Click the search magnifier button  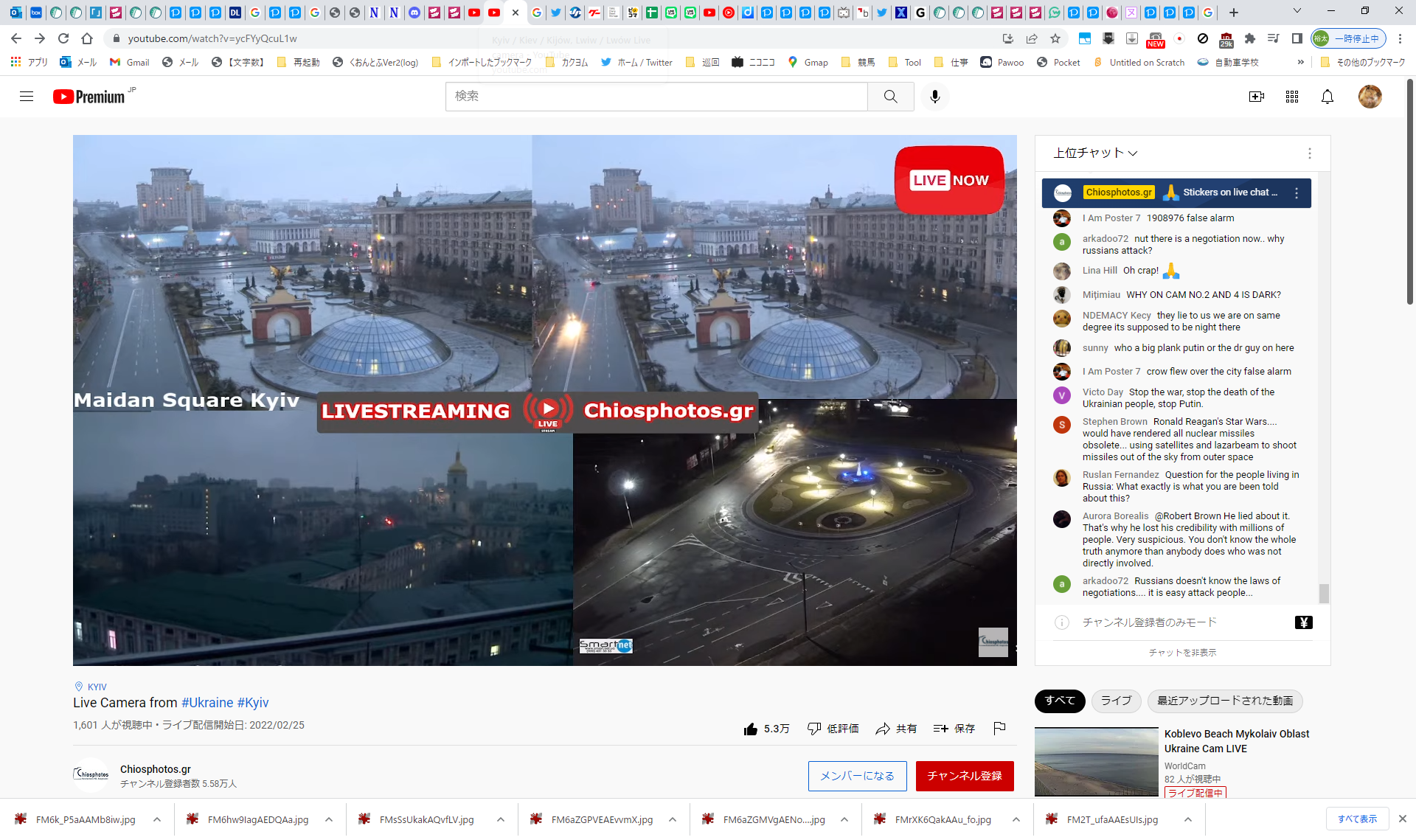pyautogui.click(x=890, y=97)
